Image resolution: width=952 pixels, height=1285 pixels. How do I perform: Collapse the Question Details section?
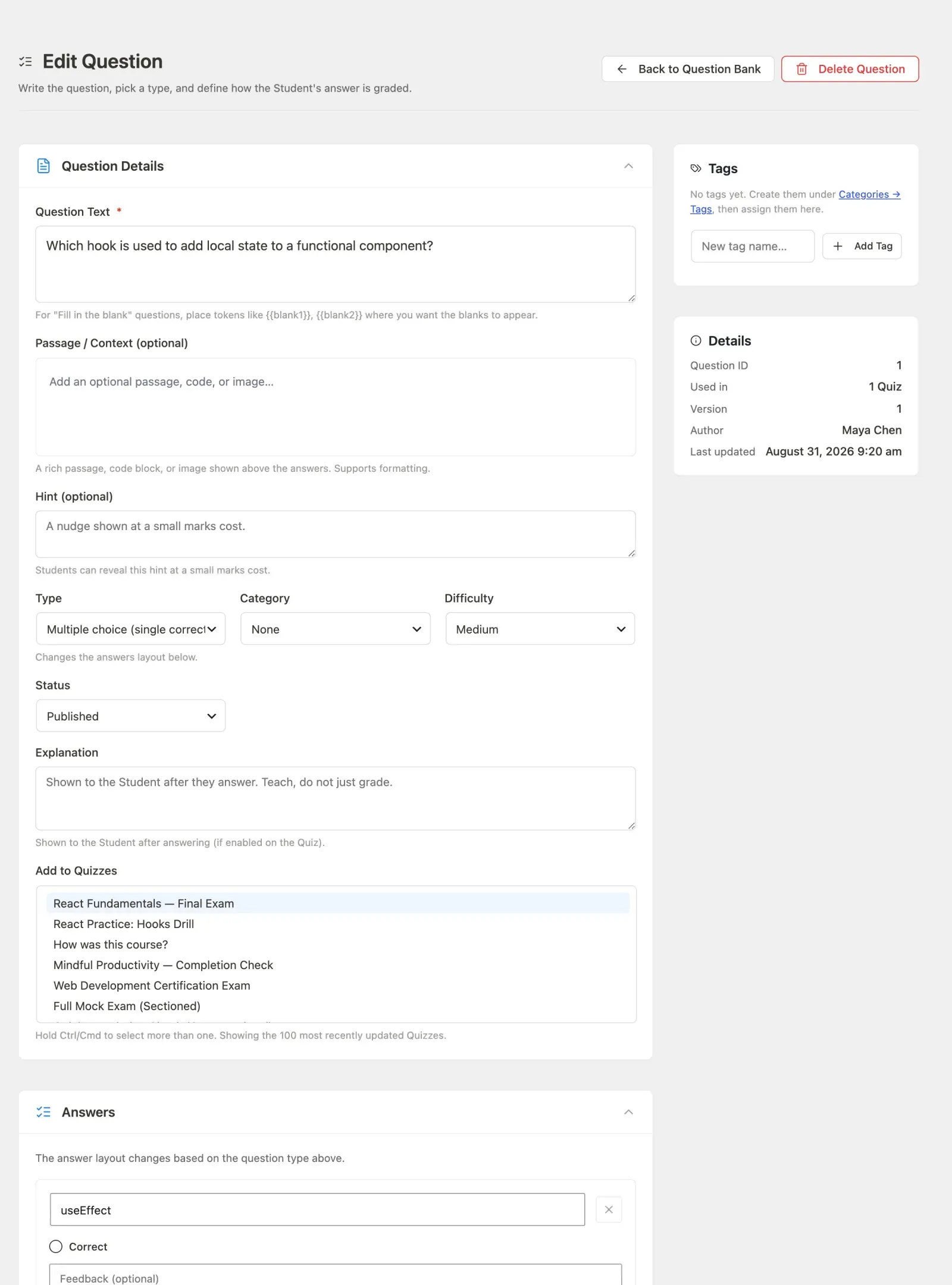click(x=628, y=166)
